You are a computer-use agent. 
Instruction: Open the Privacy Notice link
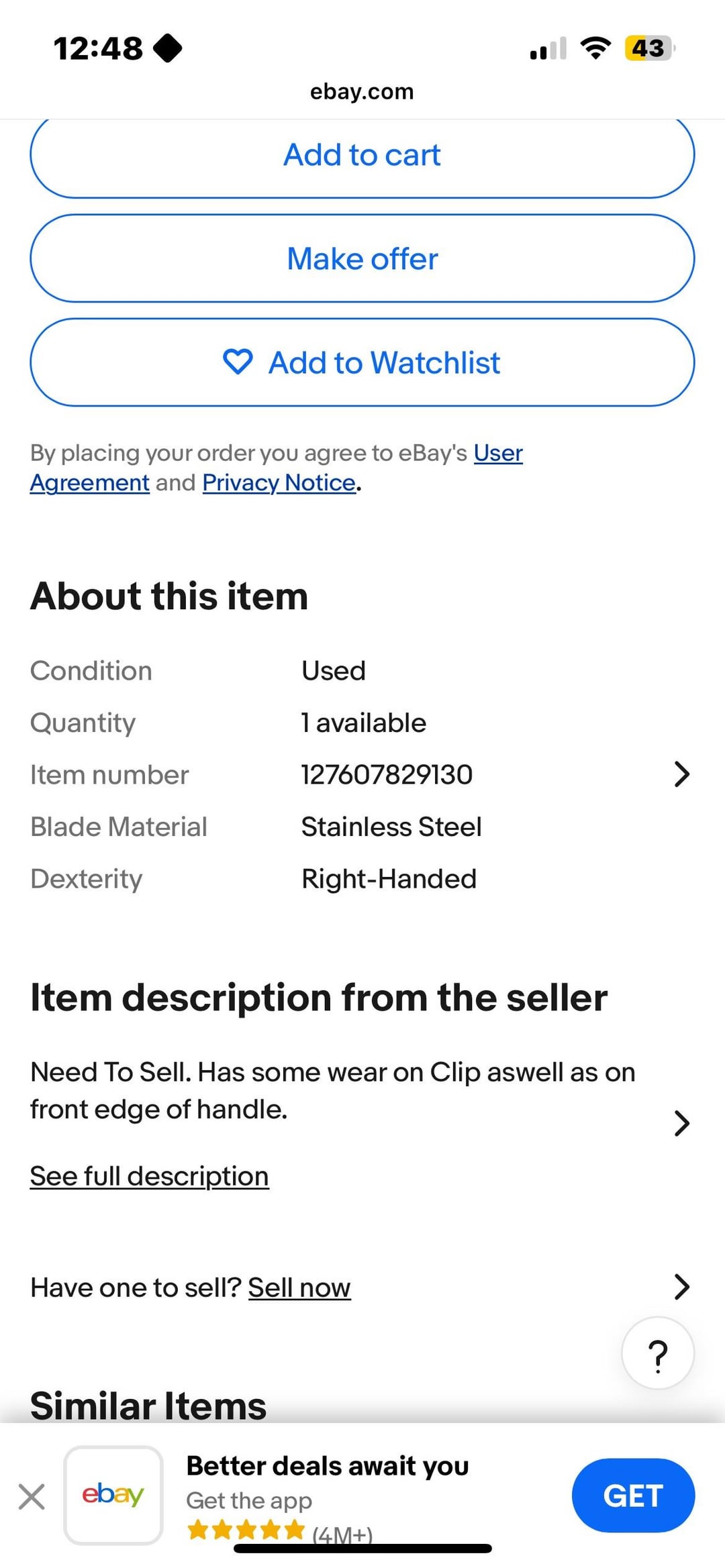point(279,483)
